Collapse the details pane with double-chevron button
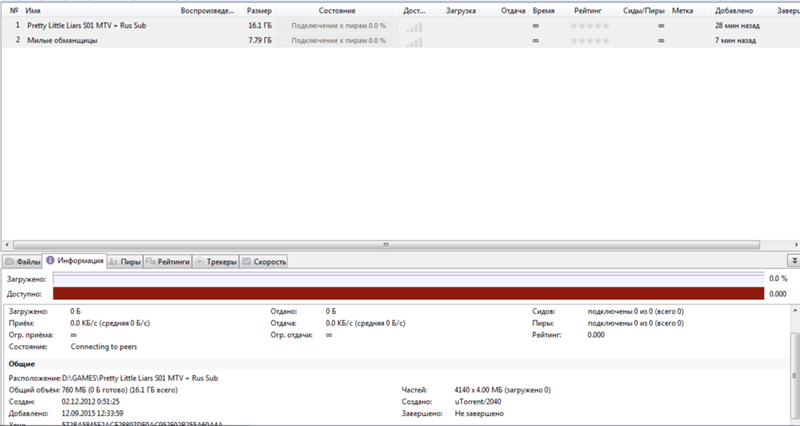 pos(794,261)
